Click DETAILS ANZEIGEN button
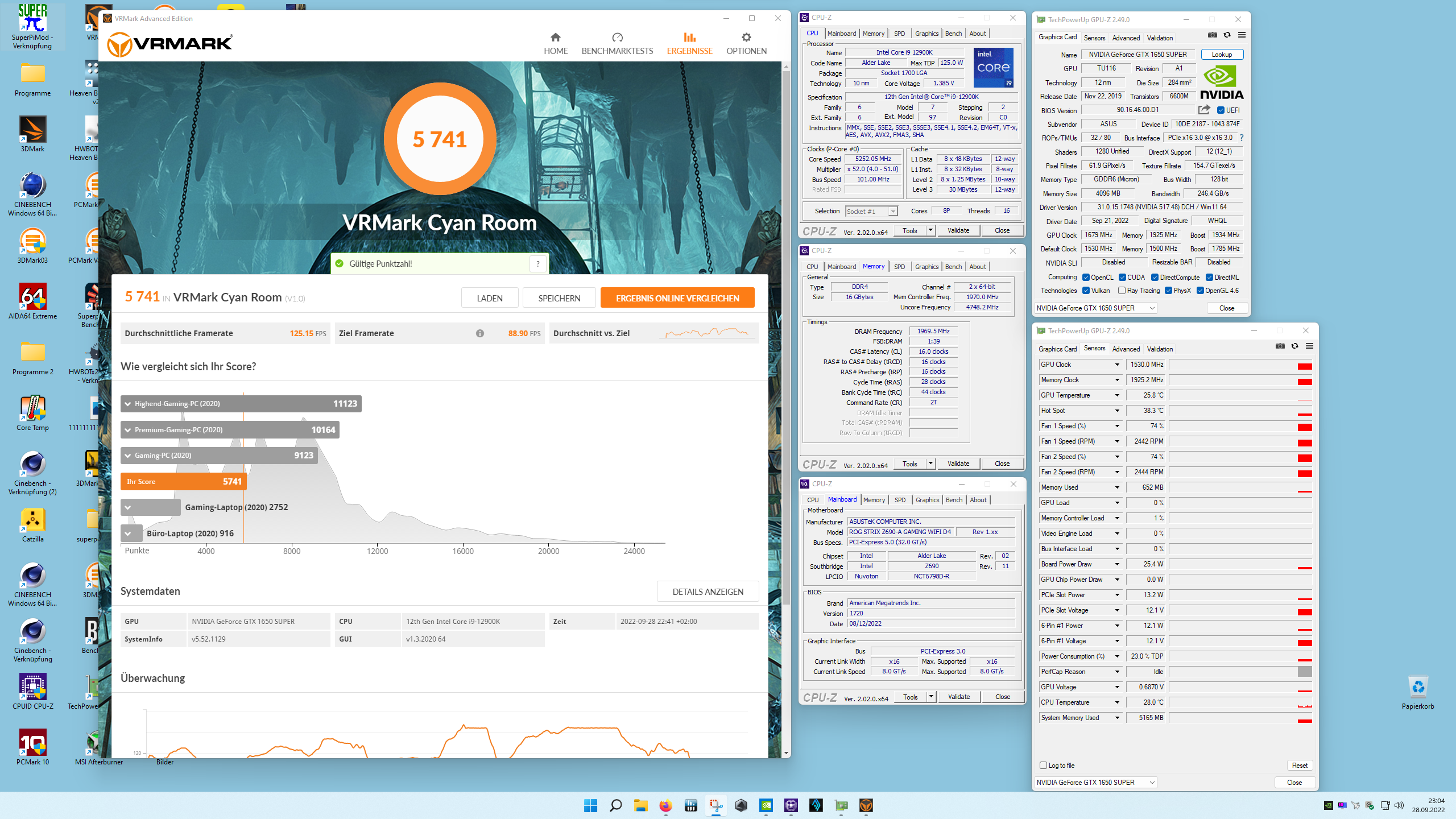The height and width of the screenshot is (819, 1456). (708, 591)
